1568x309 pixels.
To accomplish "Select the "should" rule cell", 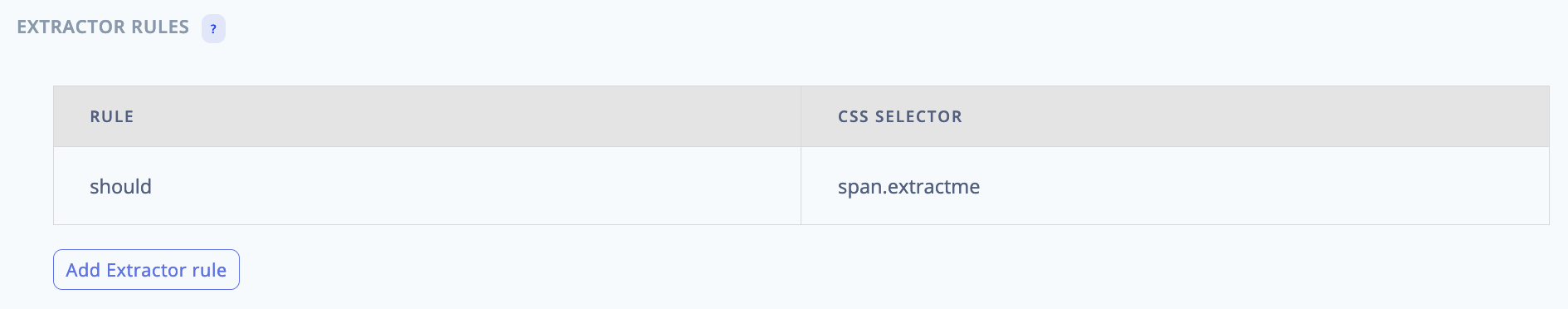I will (x=427, y=186).
